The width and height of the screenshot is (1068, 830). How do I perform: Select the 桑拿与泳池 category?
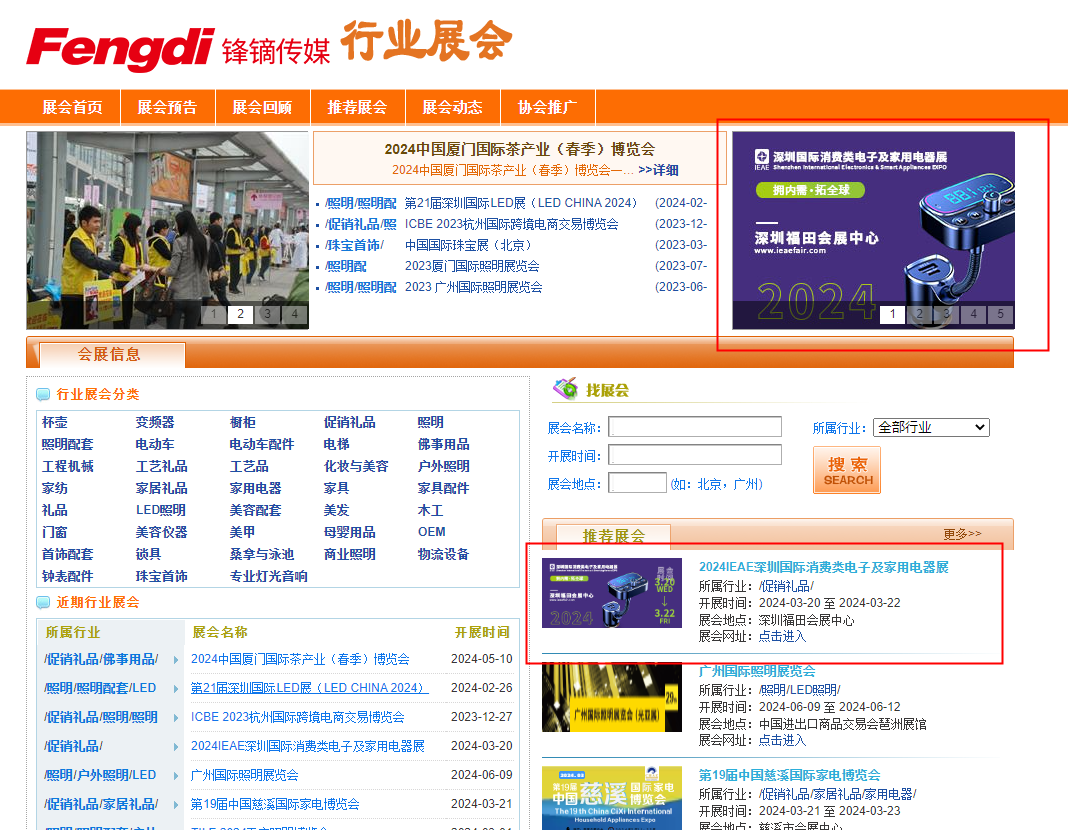(262, 554)
